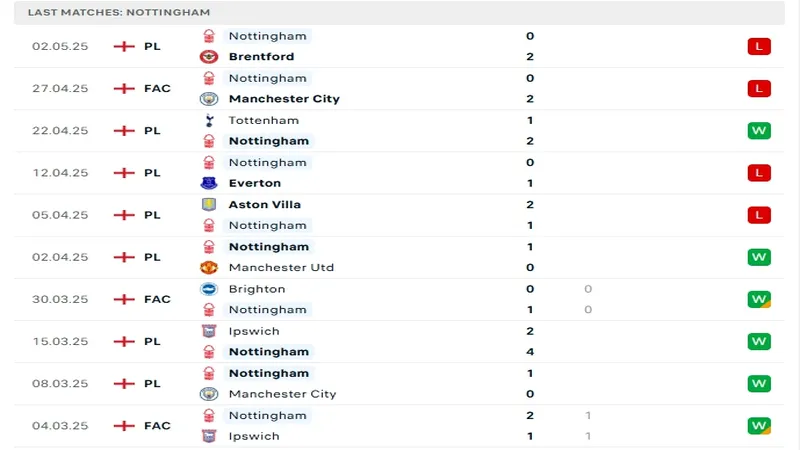The height and width of the screenshot is (450, 800).
Task: Click the FAC label on 27.04.25 match
Action: pyautogui.click(x=157, y=88)
